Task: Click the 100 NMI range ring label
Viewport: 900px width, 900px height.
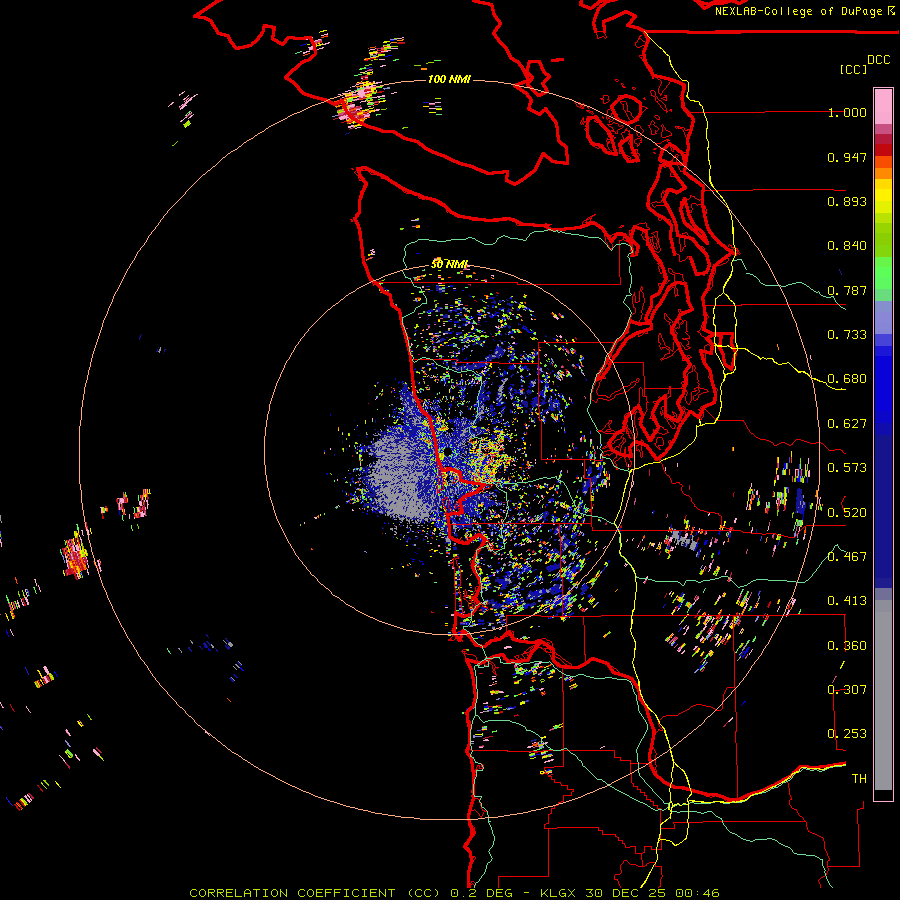Action: (449, 79)
